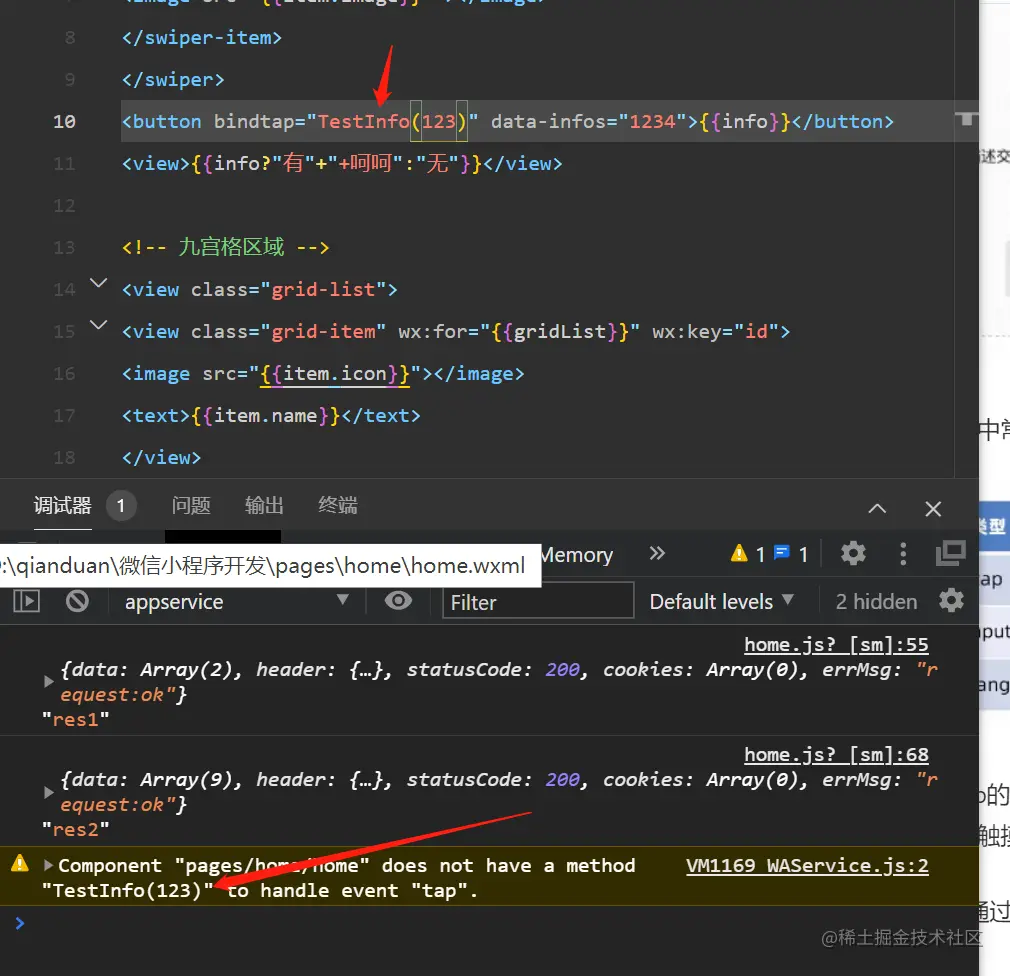Show more DevTools tabs via double chevron
This screenshot has height=976, width=1010.
(656, 553)
